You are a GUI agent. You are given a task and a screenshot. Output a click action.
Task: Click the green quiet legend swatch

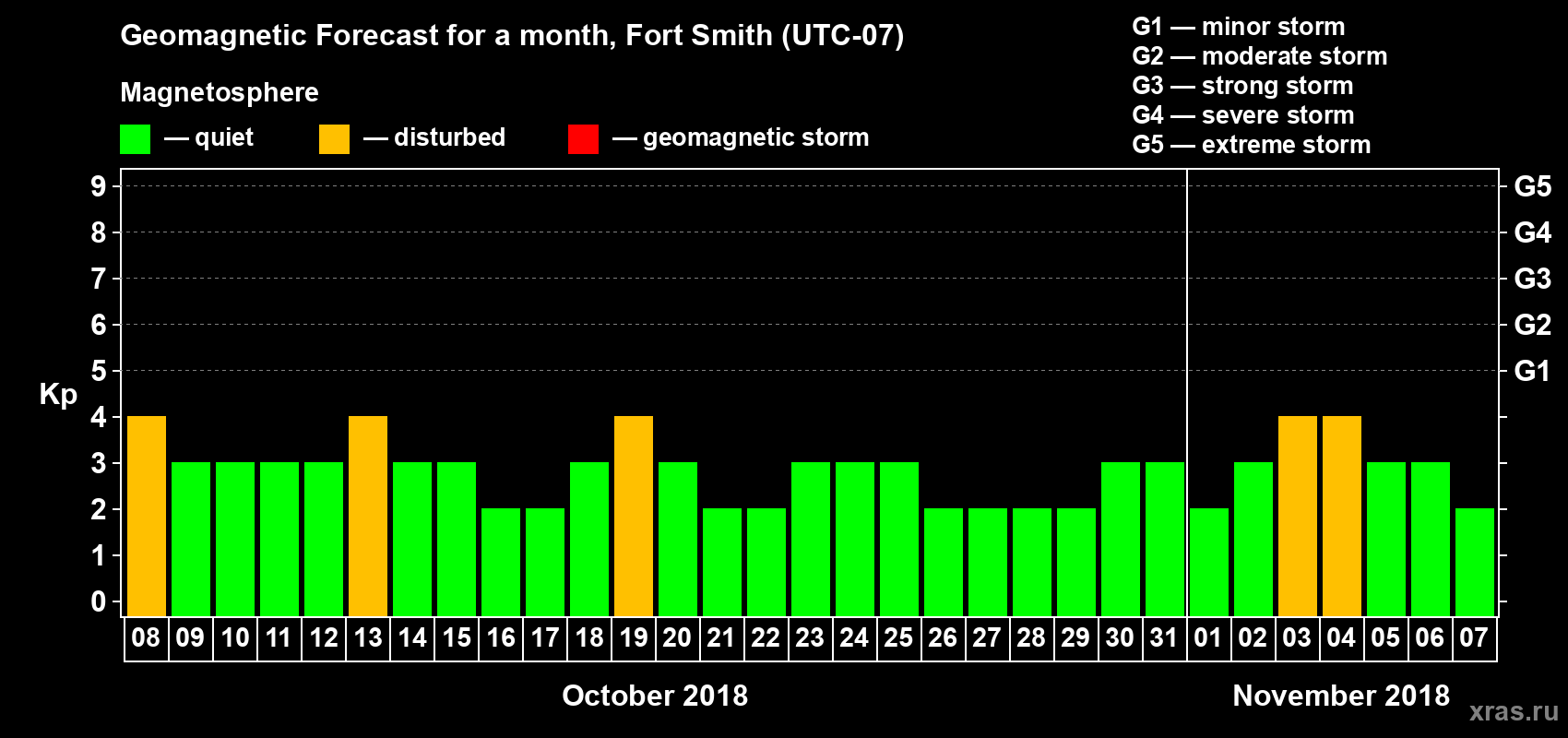(135, 139)
